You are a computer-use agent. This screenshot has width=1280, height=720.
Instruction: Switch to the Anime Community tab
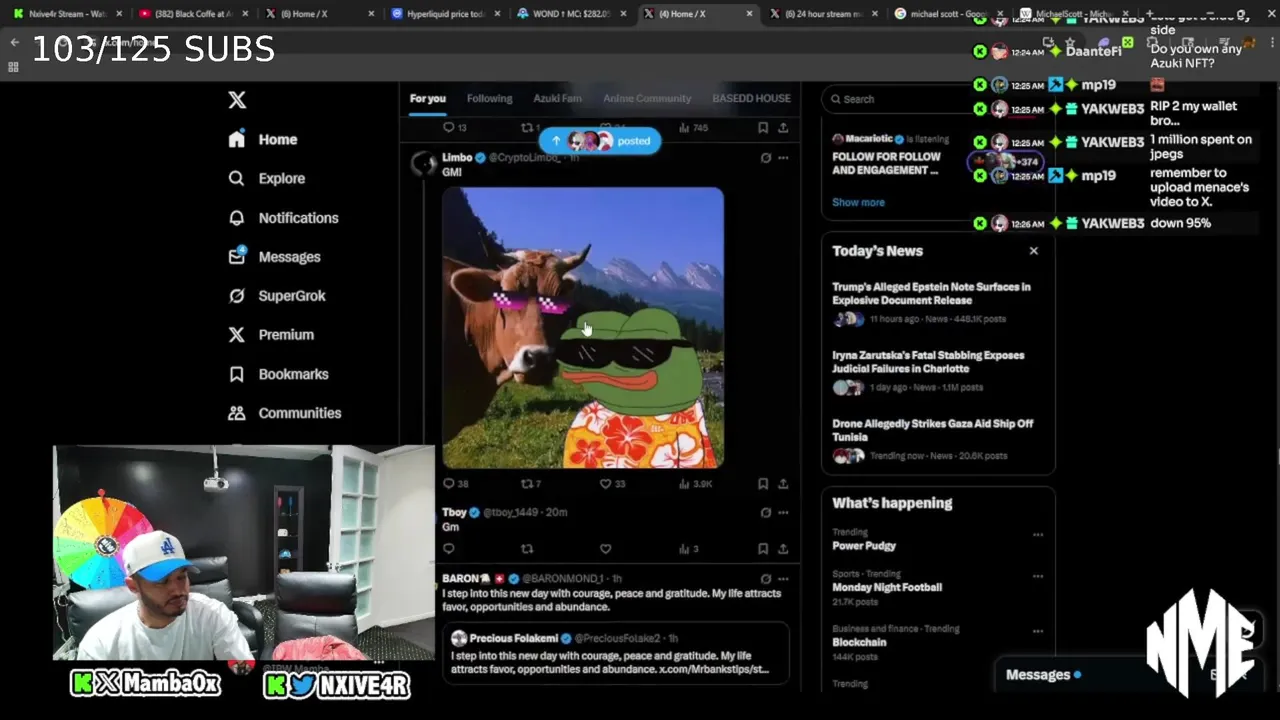click(647, 98)
